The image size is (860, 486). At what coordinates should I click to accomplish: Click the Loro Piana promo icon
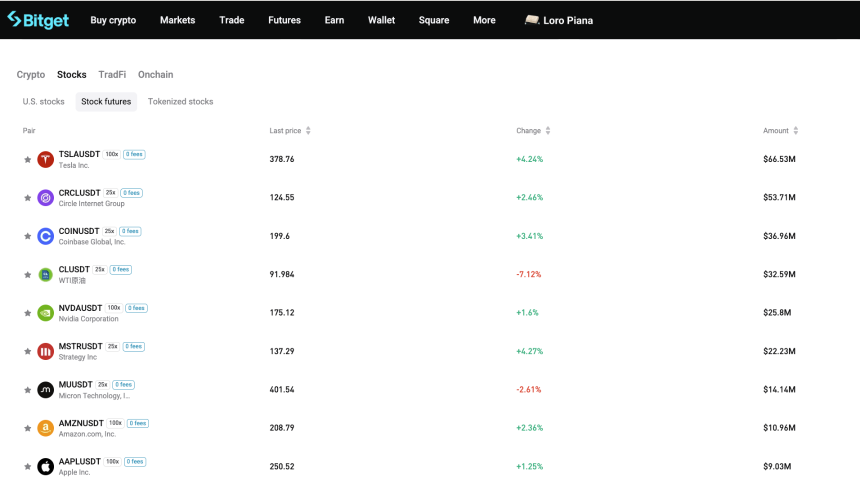coord(531,20)
